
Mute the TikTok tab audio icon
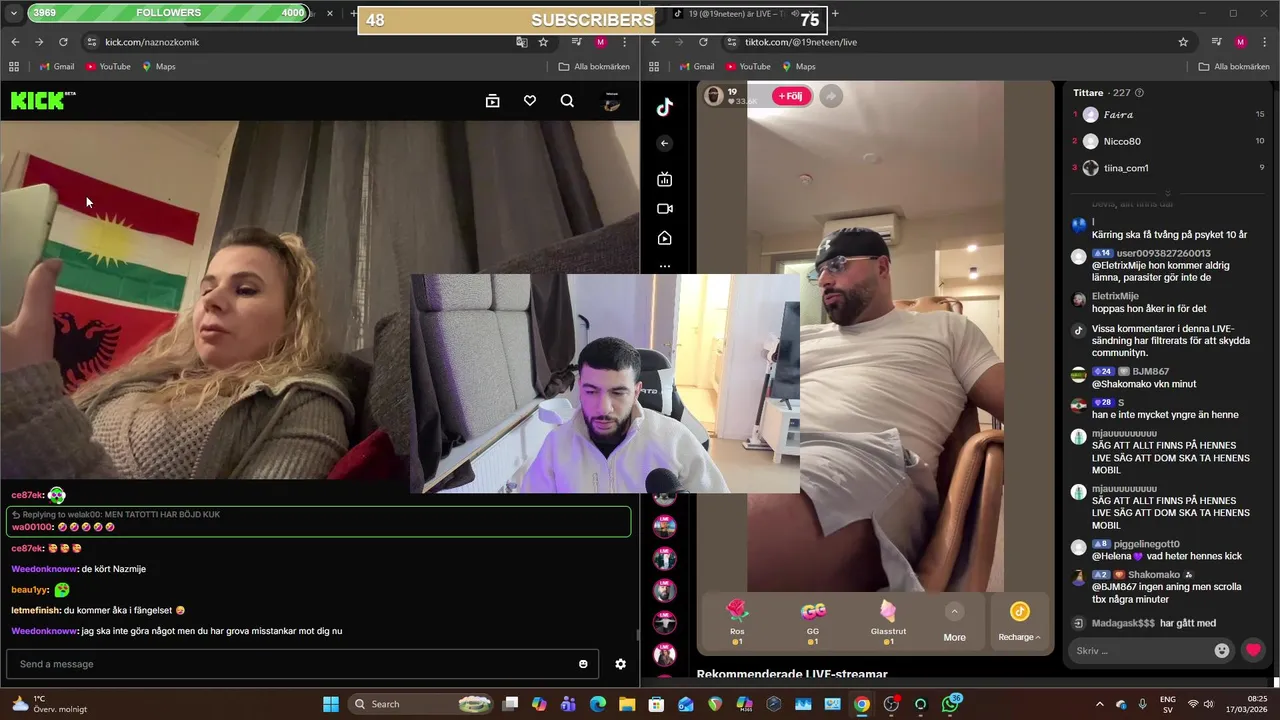click(796, 14)
